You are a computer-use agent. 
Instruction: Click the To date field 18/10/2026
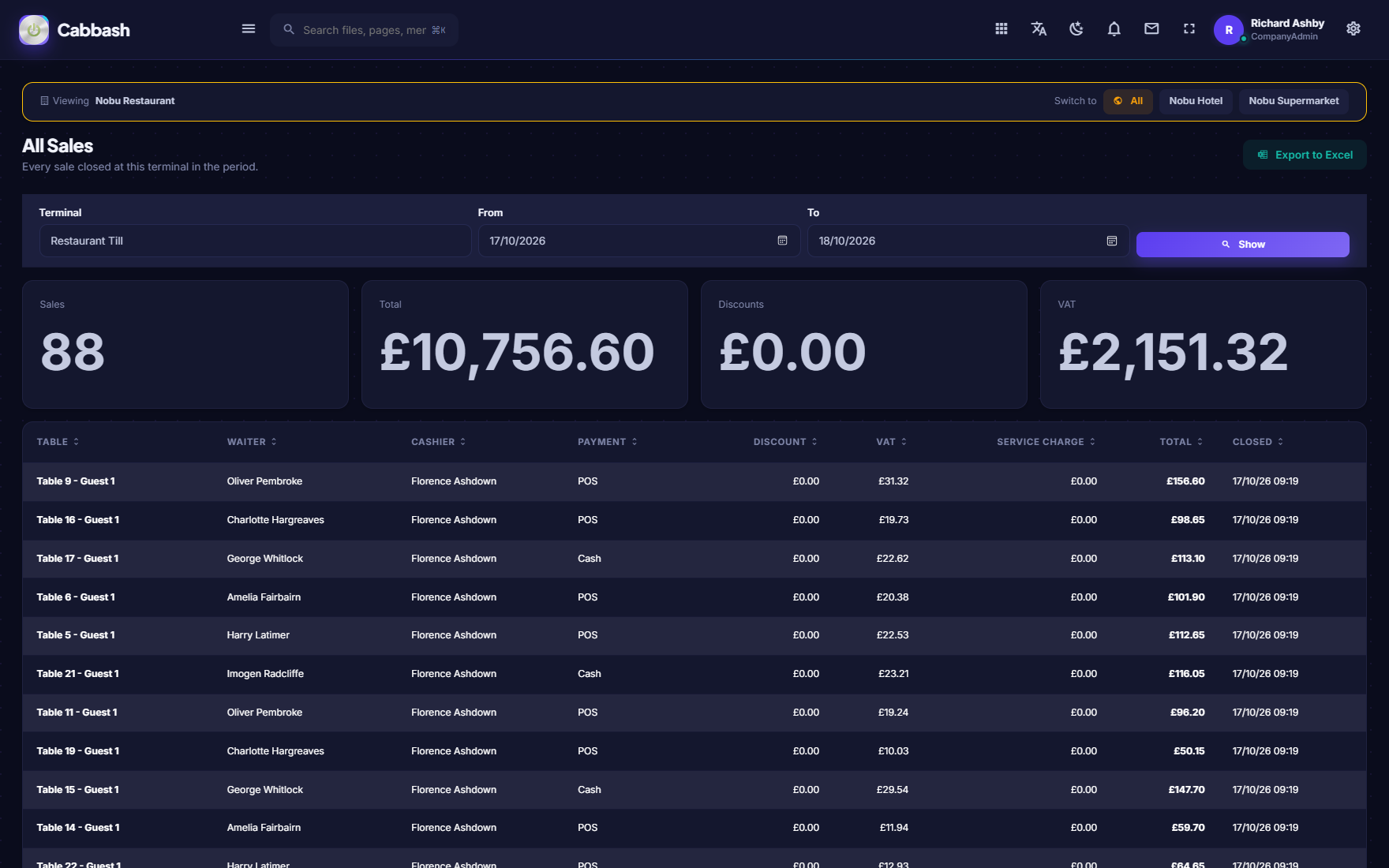click(968, 241)
